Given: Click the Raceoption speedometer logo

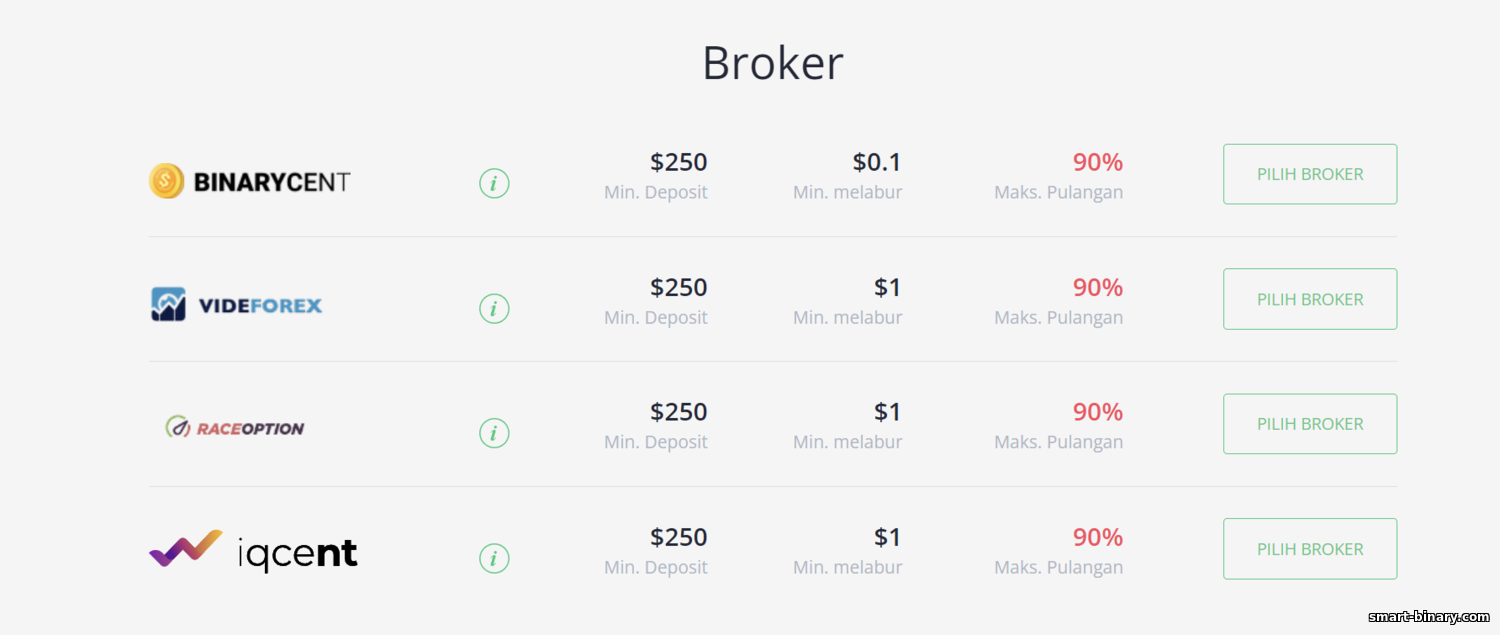Looking at the screenshot, I should [x=178, y=427].
